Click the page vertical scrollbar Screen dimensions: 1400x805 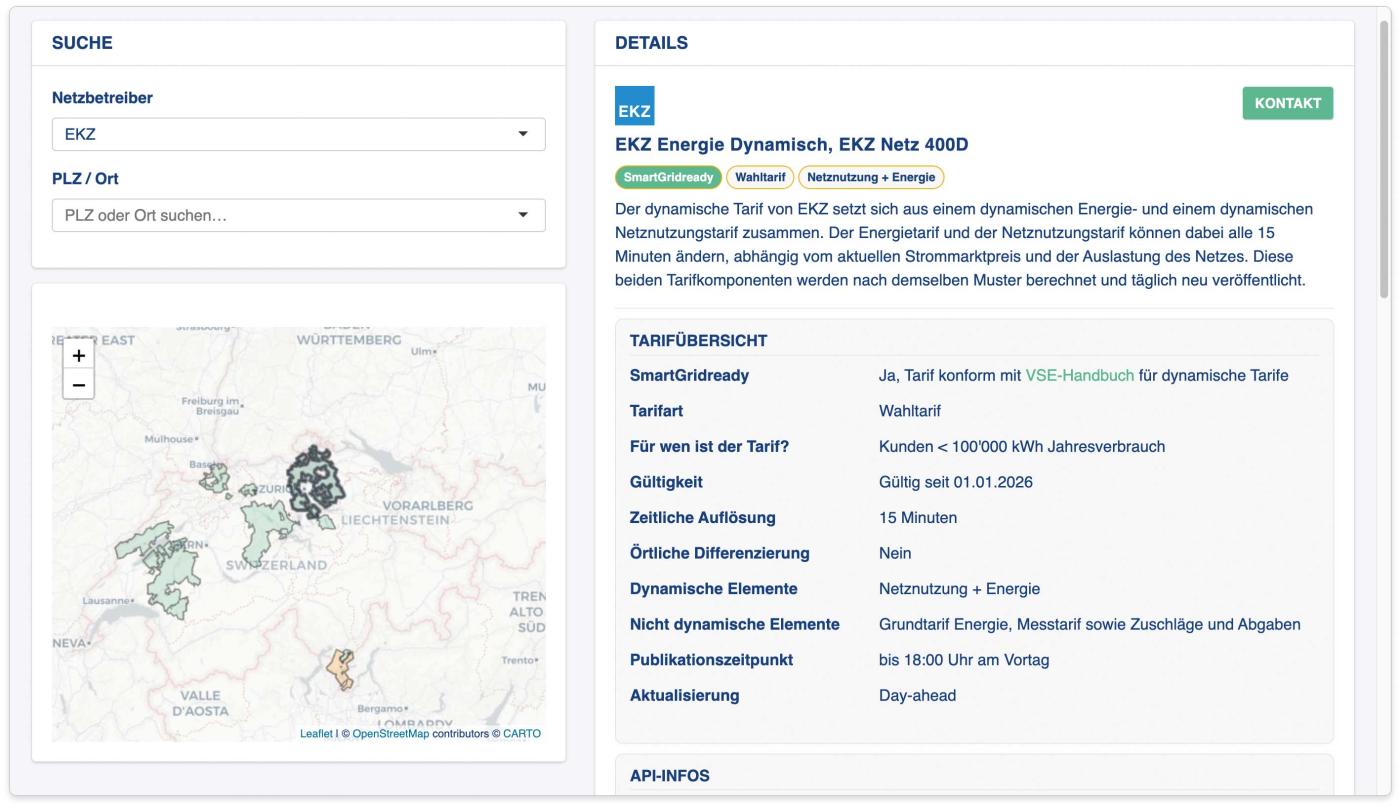click(1385, 160)
